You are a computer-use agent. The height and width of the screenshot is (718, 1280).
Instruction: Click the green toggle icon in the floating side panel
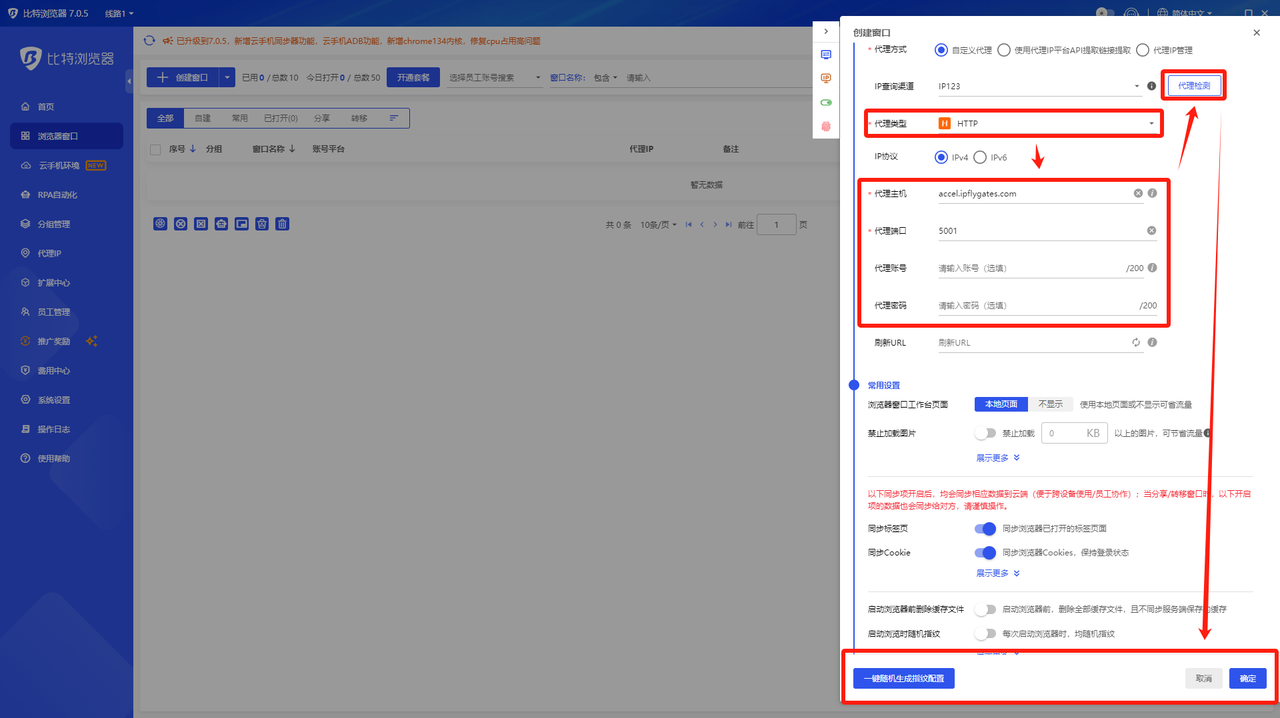pos(826,102)
